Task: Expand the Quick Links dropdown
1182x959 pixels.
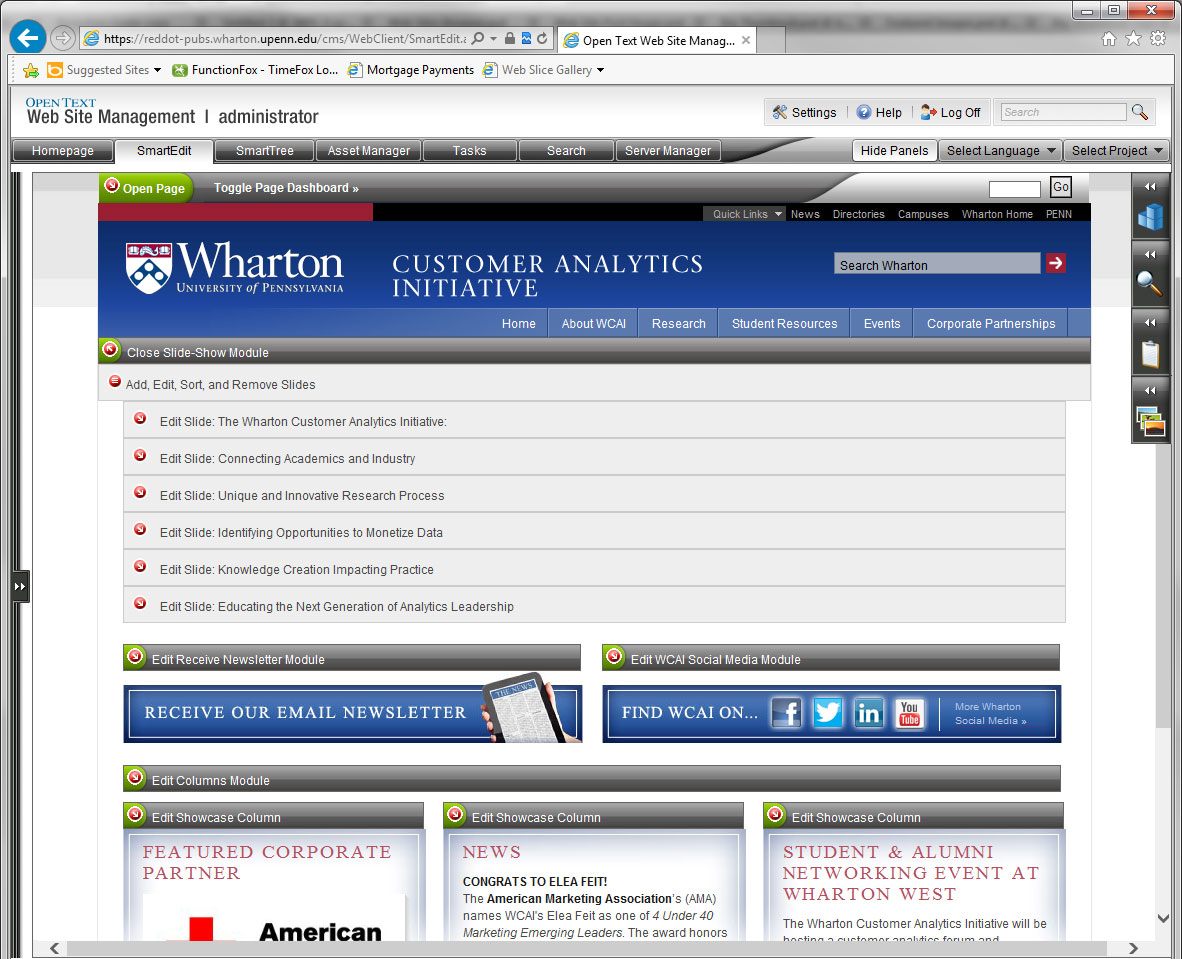Action: tap(745, 214)
